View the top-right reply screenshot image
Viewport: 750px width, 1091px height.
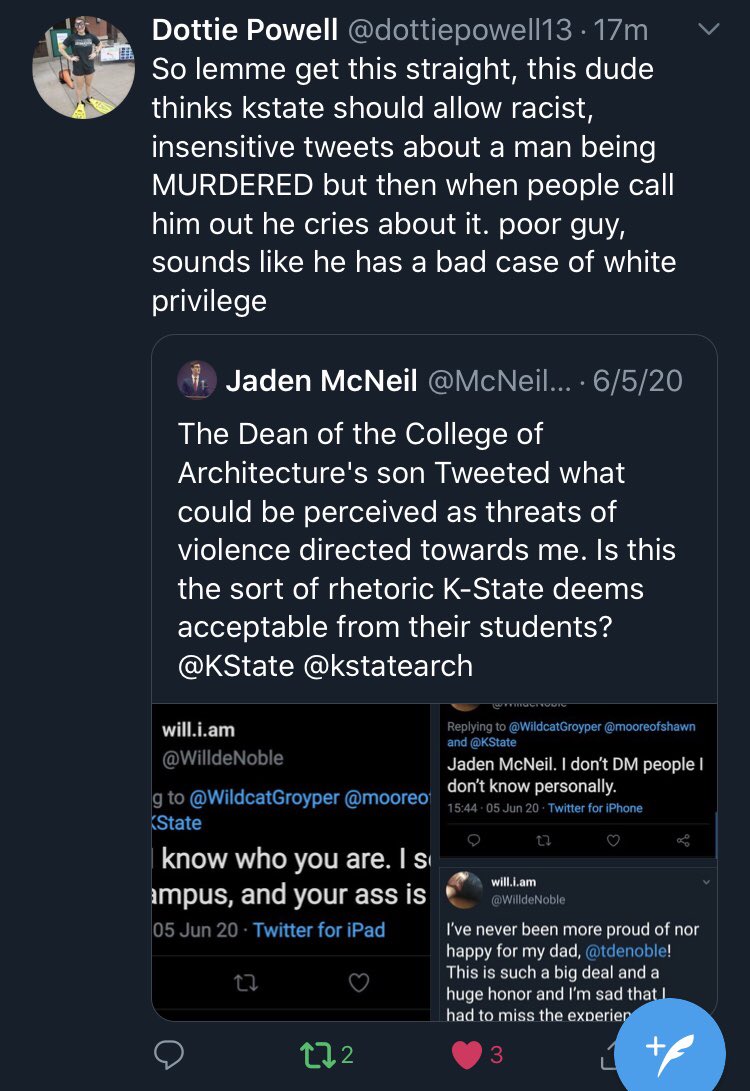click(x=575, y=781)
